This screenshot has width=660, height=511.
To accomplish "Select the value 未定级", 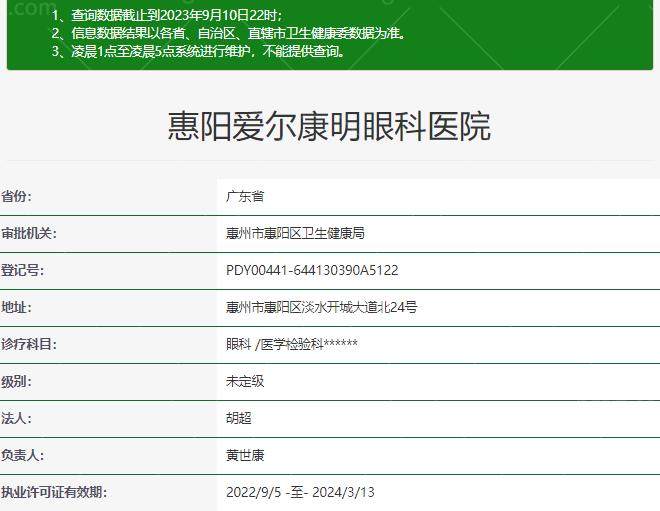I will tap(245, 381).
